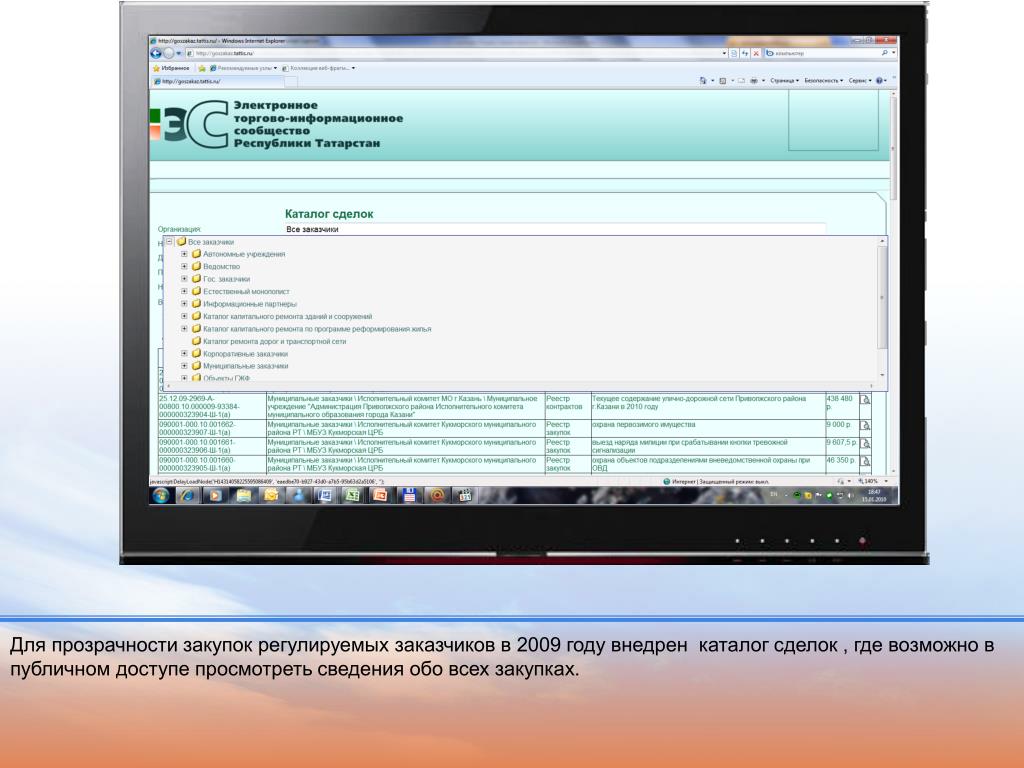Open details icon for 438 480 р. row
Viewport: 1024px width, 768px height.
tap(865, 400)
